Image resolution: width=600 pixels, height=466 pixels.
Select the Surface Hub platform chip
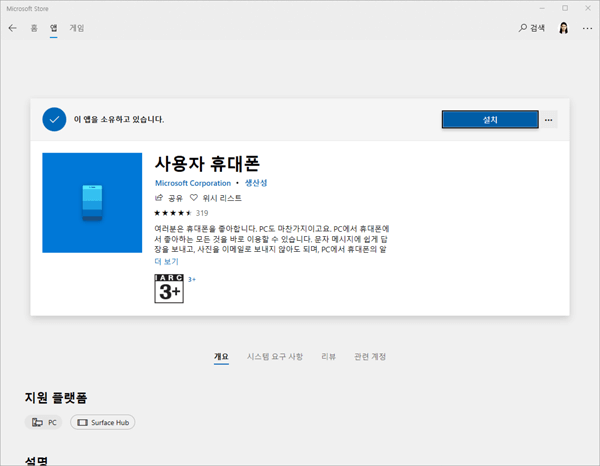[x=102, y=422]
